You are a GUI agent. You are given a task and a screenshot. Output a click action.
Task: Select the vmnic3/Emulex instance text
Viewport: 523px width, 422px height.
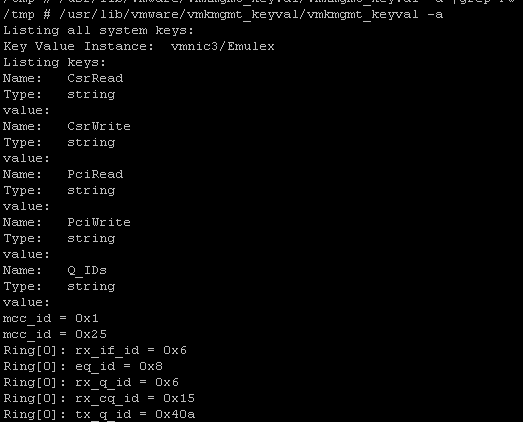222,46
